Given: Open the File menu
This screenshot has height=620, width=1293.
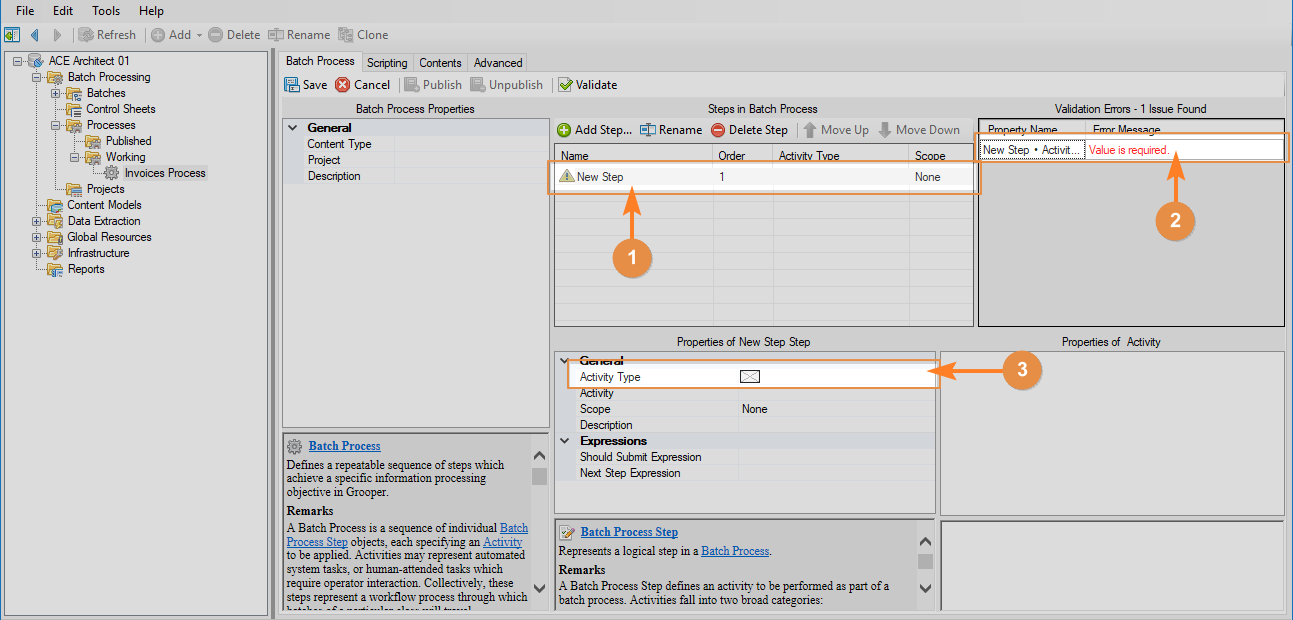Looking at the screenshot, I should 25,11.
